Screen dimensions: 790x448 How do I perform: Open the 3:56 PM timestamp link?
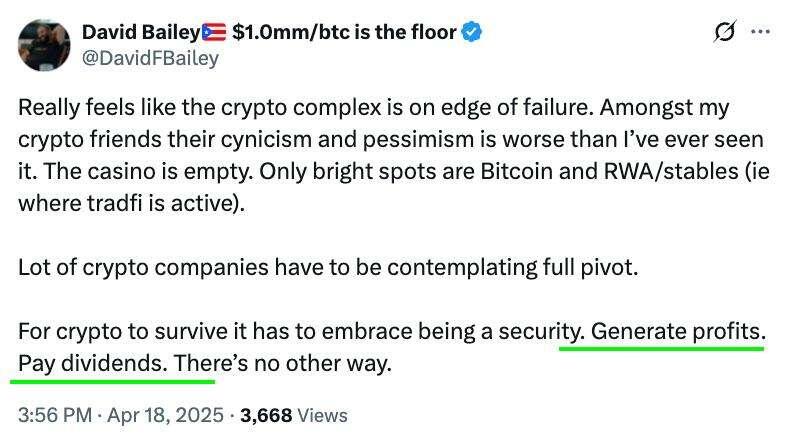coord(55,415)
